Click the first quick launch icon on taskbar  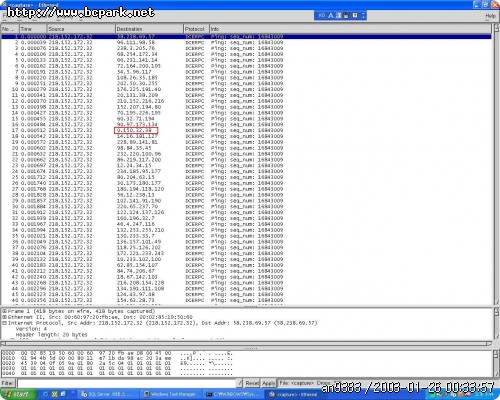(x=46, y=394)
